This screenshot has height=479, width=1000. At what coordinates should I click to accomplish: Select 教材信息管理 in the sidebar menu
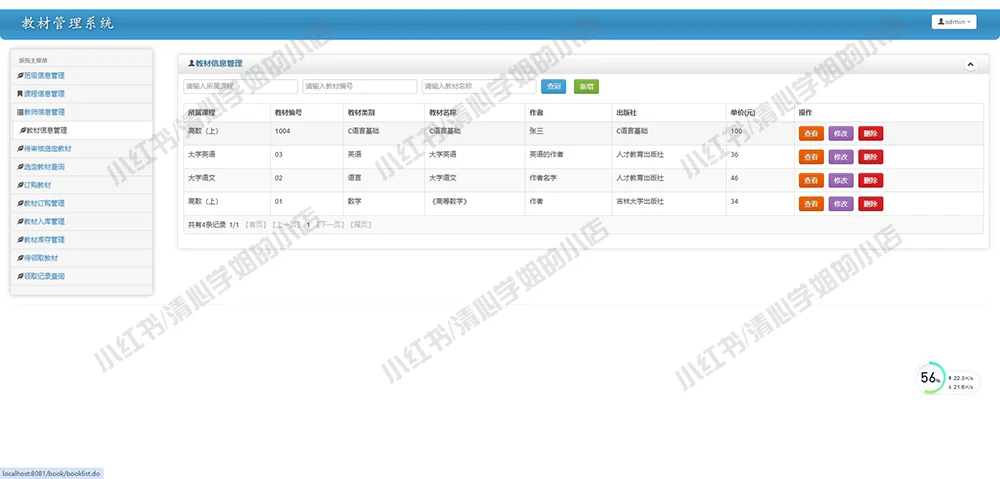tap(43, 130)
